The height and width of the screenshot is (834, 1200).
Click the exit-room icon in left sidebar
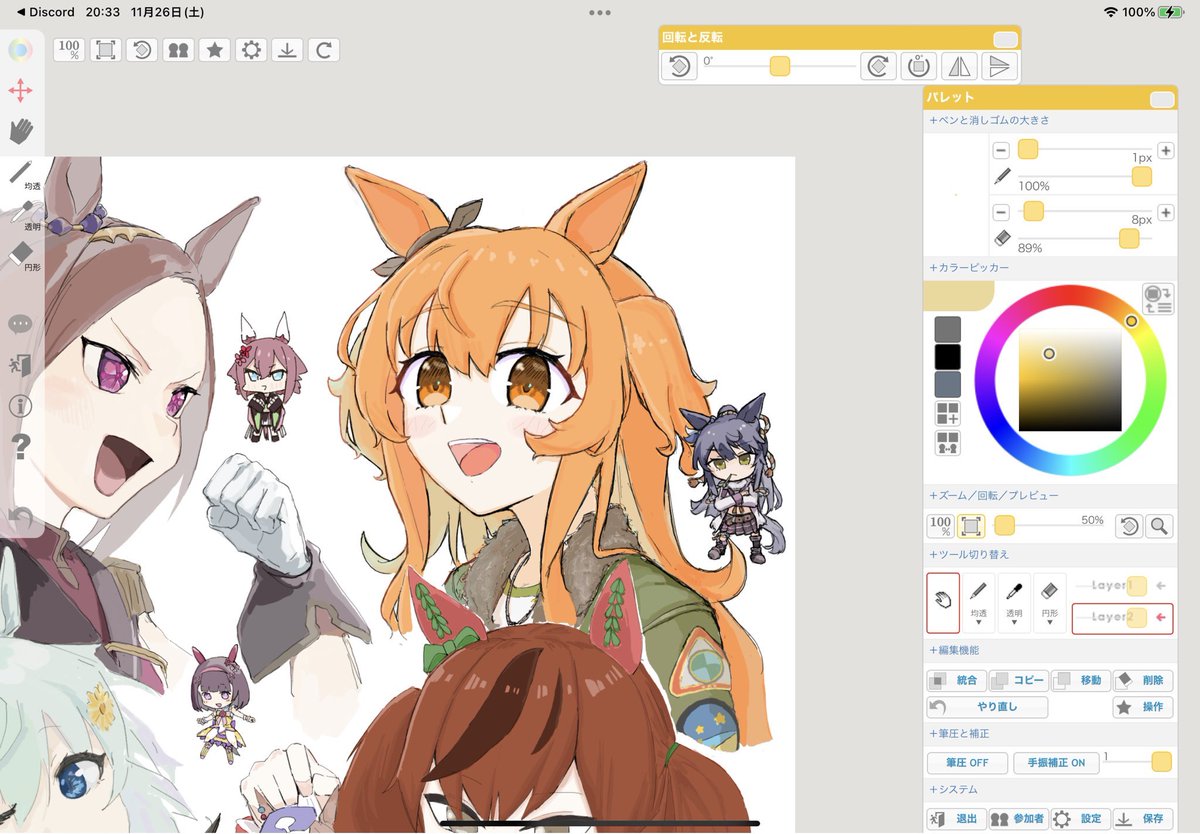20,365
